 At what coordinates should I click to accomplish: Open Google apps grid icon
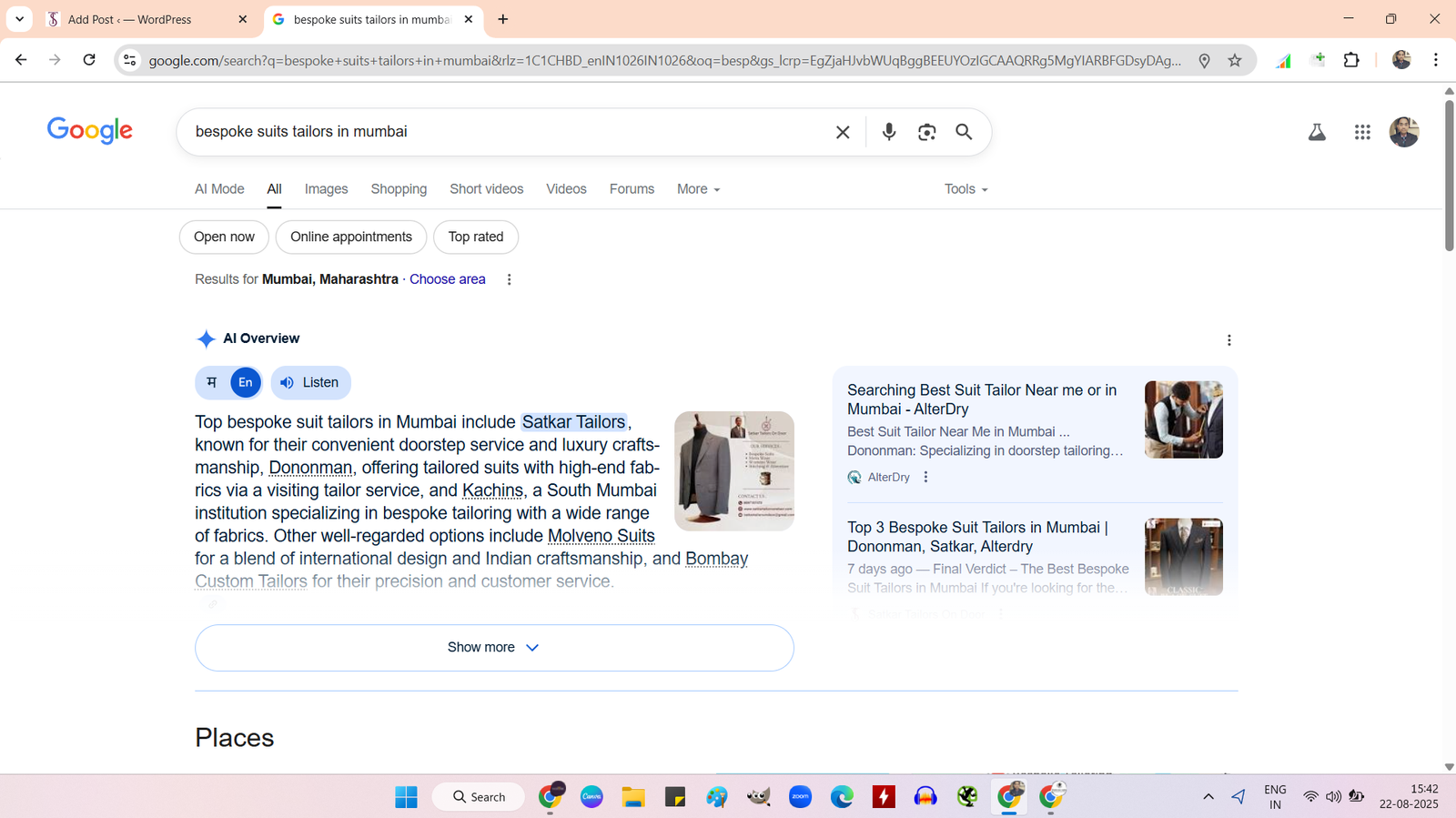click(x=1362, y=132)
